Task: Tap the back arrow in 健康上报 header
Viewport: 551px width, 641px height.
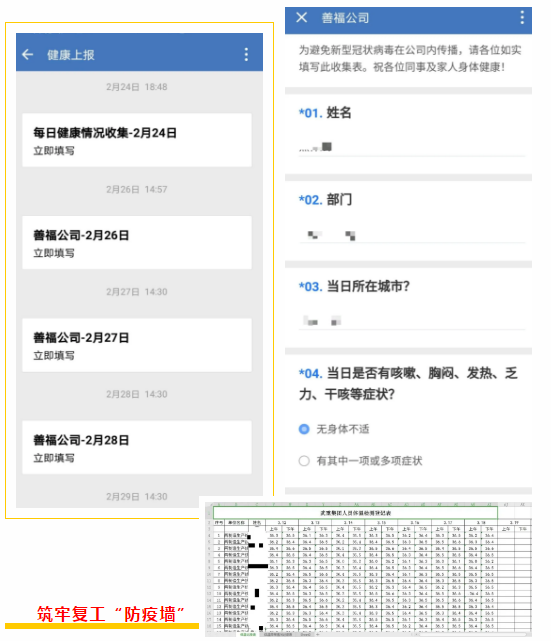Action: pyautogui.click(x=27, y=54)
